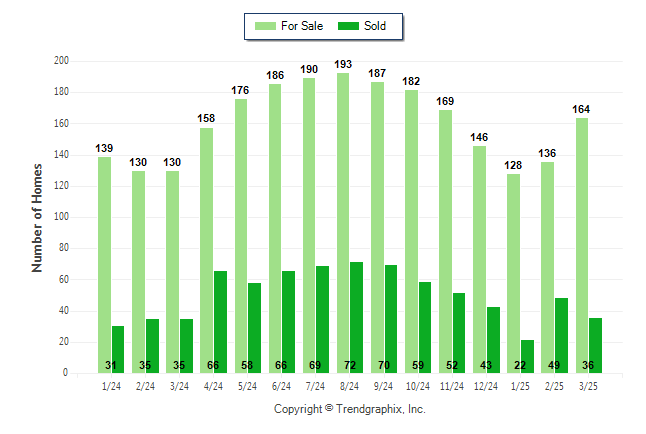The height and width of the screenshot is (434, 646).
Task: Click the Sold bar labeled 70
Action: tap(391, 319)
